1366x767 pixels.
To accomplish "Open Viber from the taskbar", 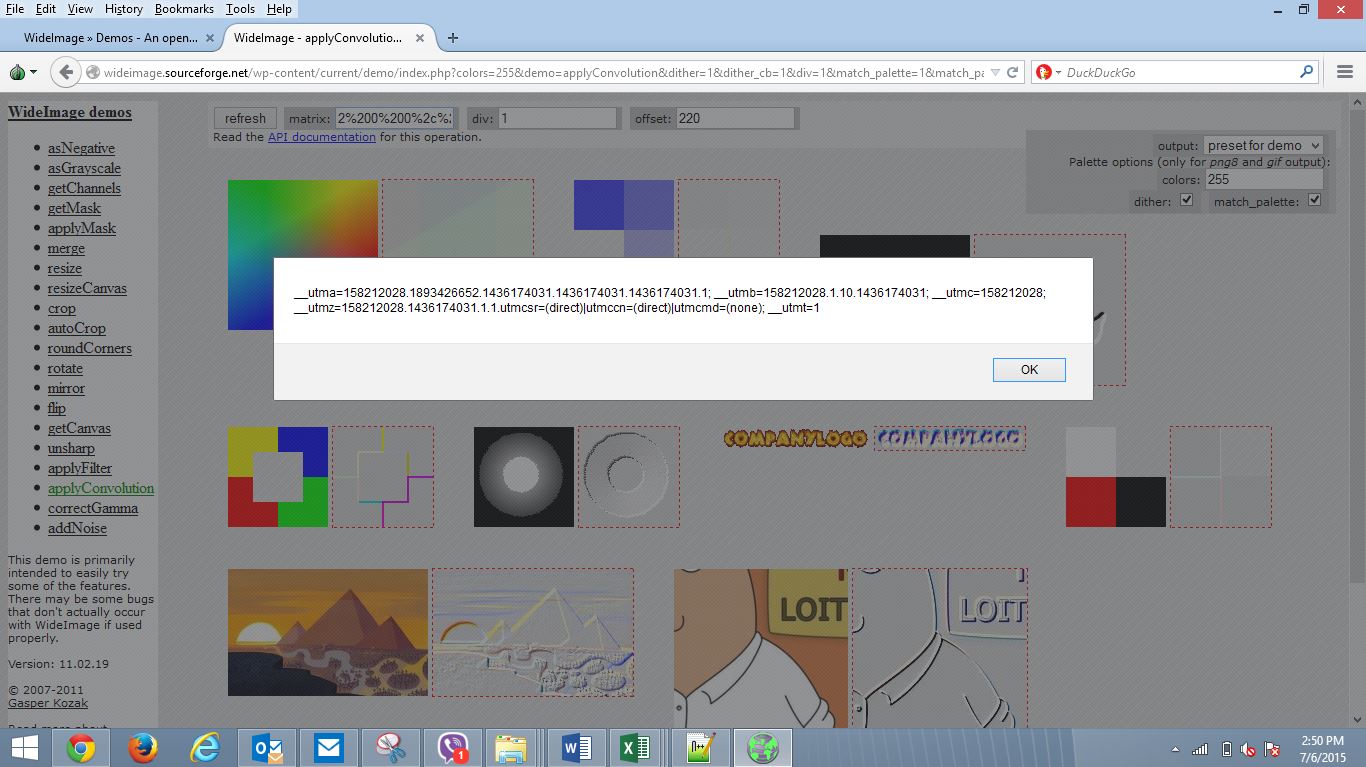I will point(454,747).
